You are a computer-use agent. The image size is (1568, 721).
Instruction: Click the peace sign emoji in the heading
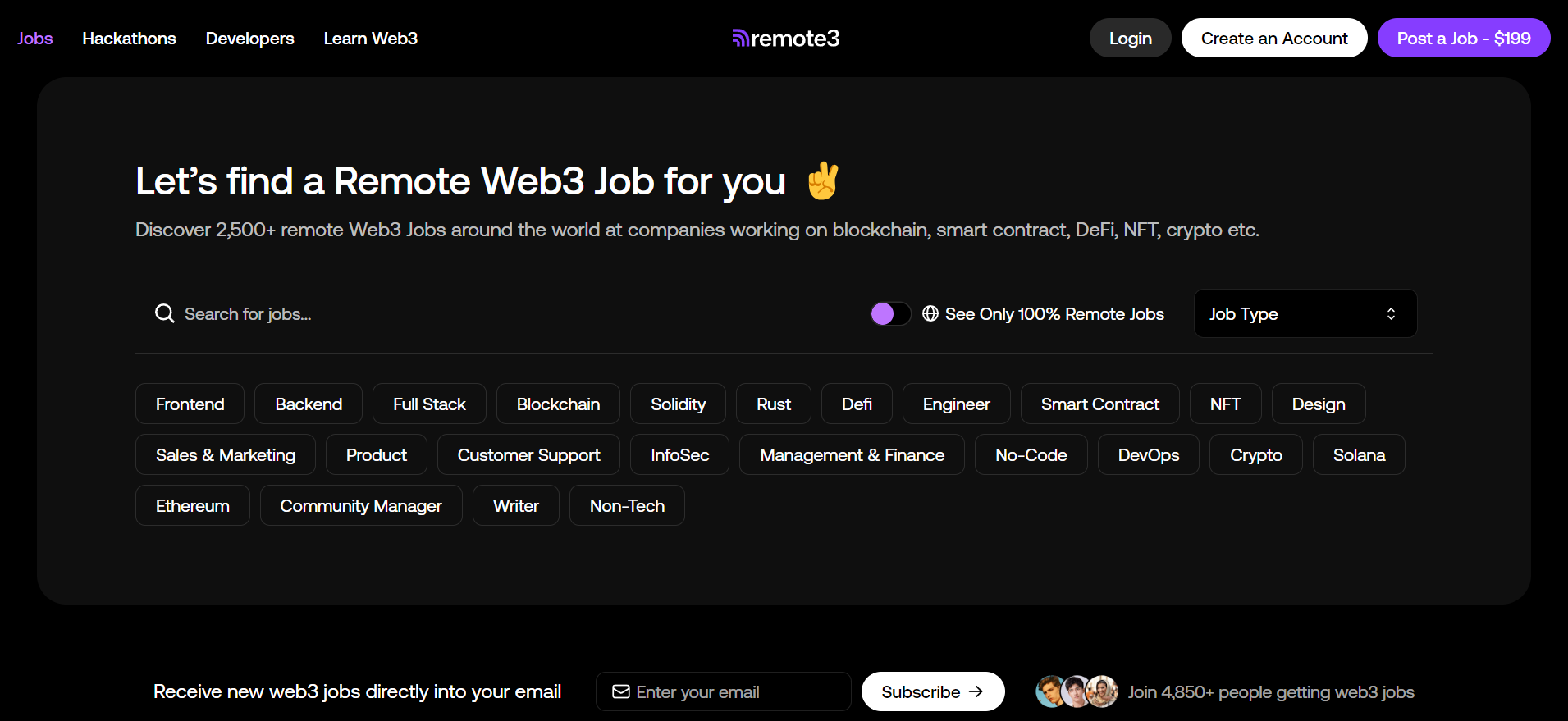click(823, 180)
